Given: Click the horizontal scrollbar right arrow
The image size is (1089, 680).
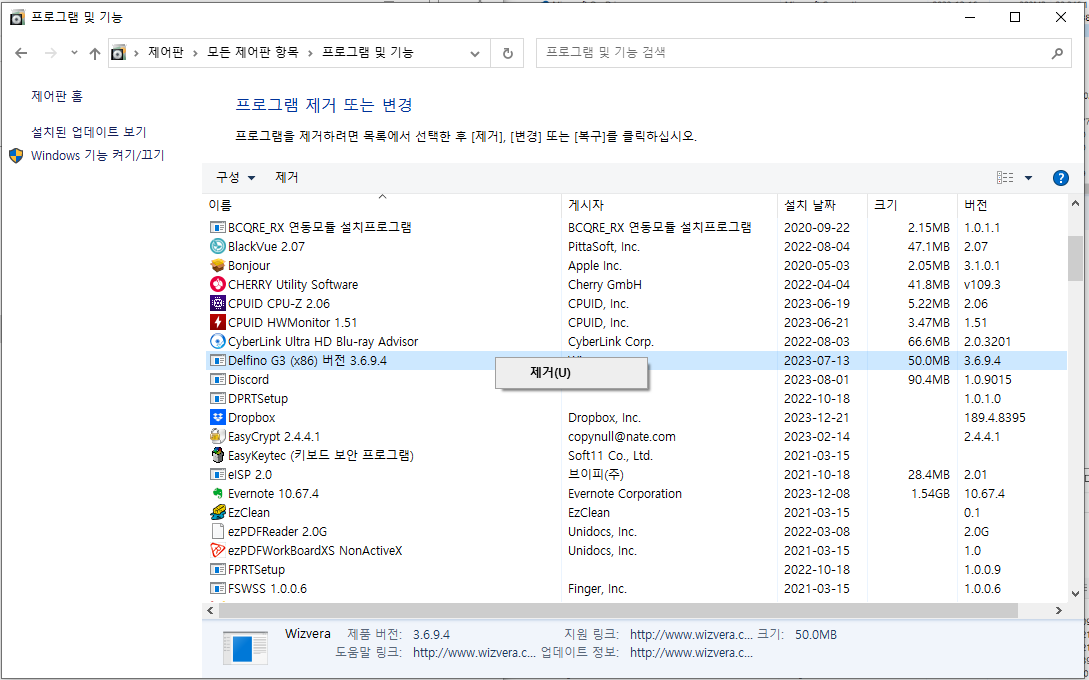Looking at the screenshot, I should pyautogui.click(x=1058, y=611).
